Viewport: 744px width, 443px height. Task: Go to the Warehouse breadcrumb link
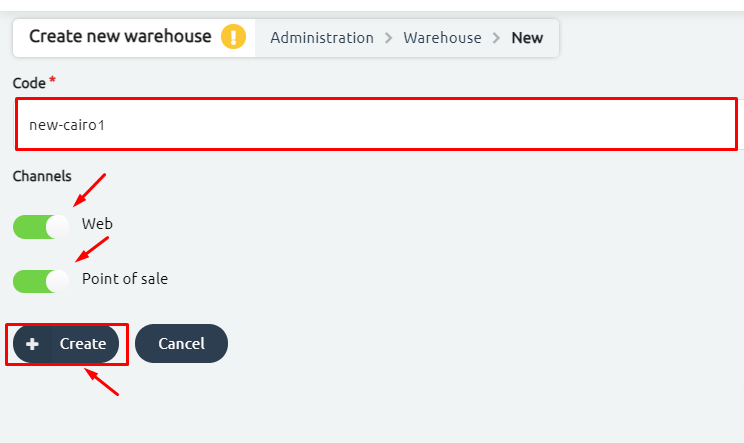442,37
